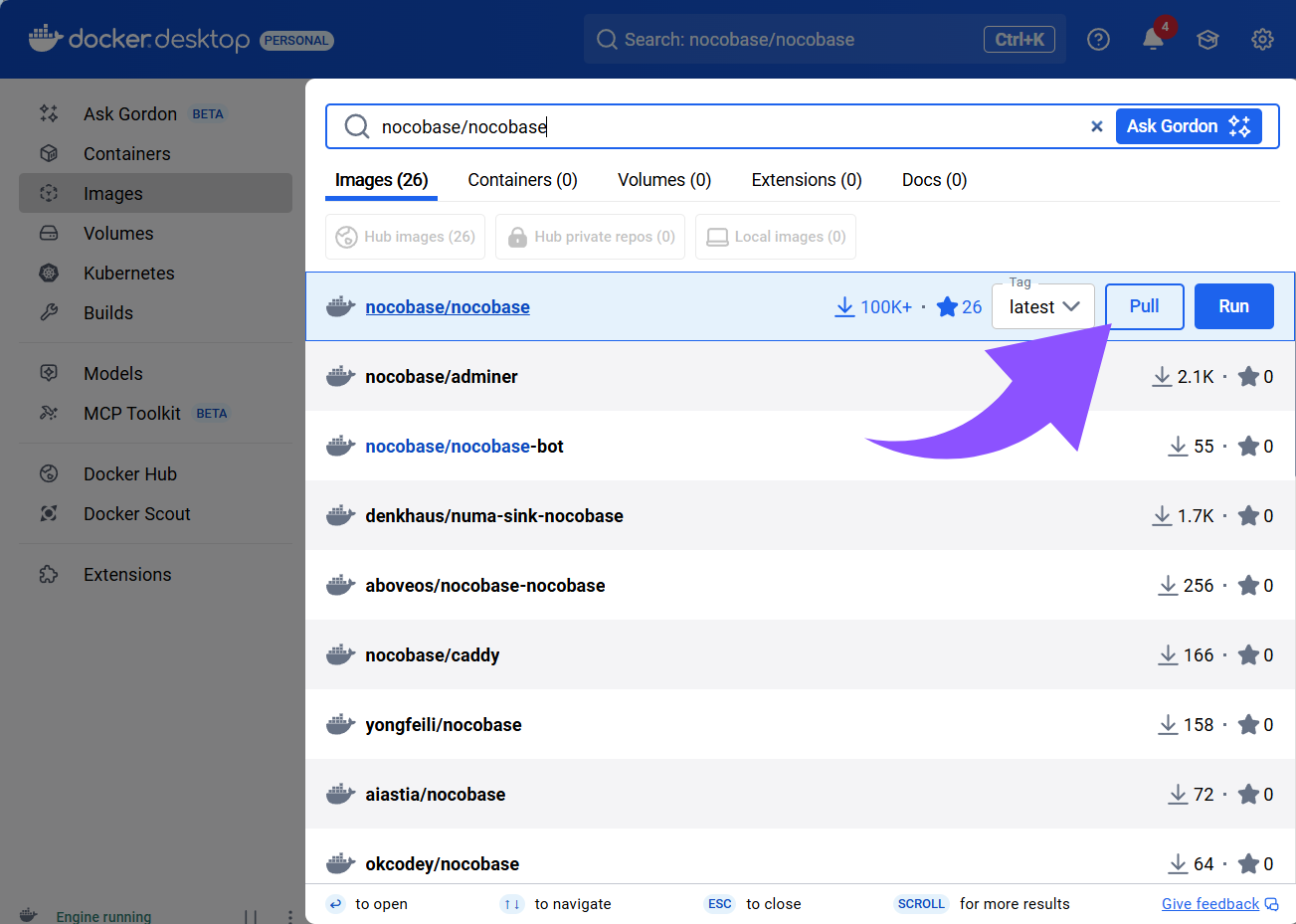Click download icon on nocobase/adminer row
The image size is (1296, 924).
click(1161, 377)
